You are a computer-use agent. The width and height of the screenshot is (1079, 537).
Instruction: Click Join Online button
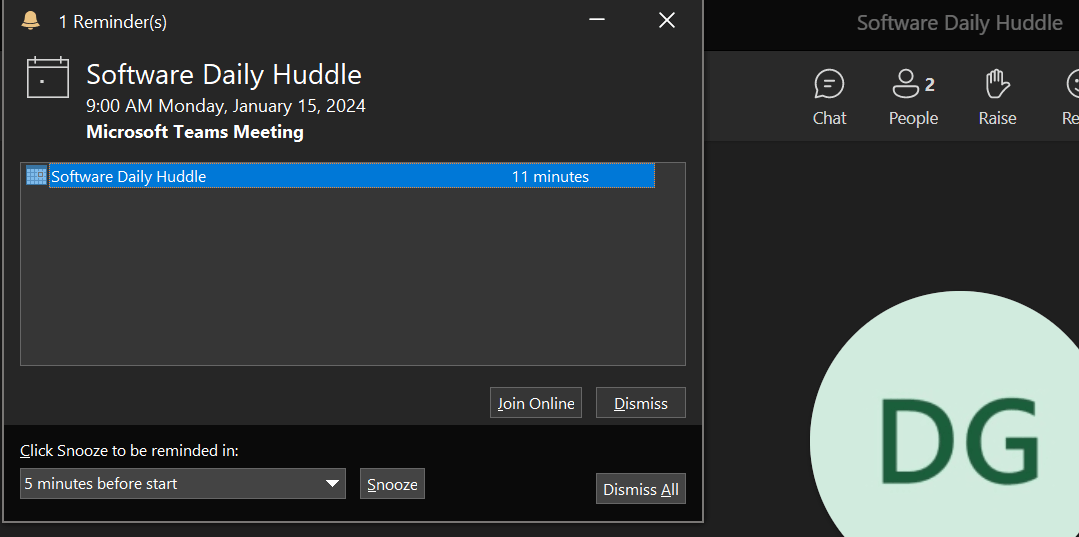tap(535, 403)
